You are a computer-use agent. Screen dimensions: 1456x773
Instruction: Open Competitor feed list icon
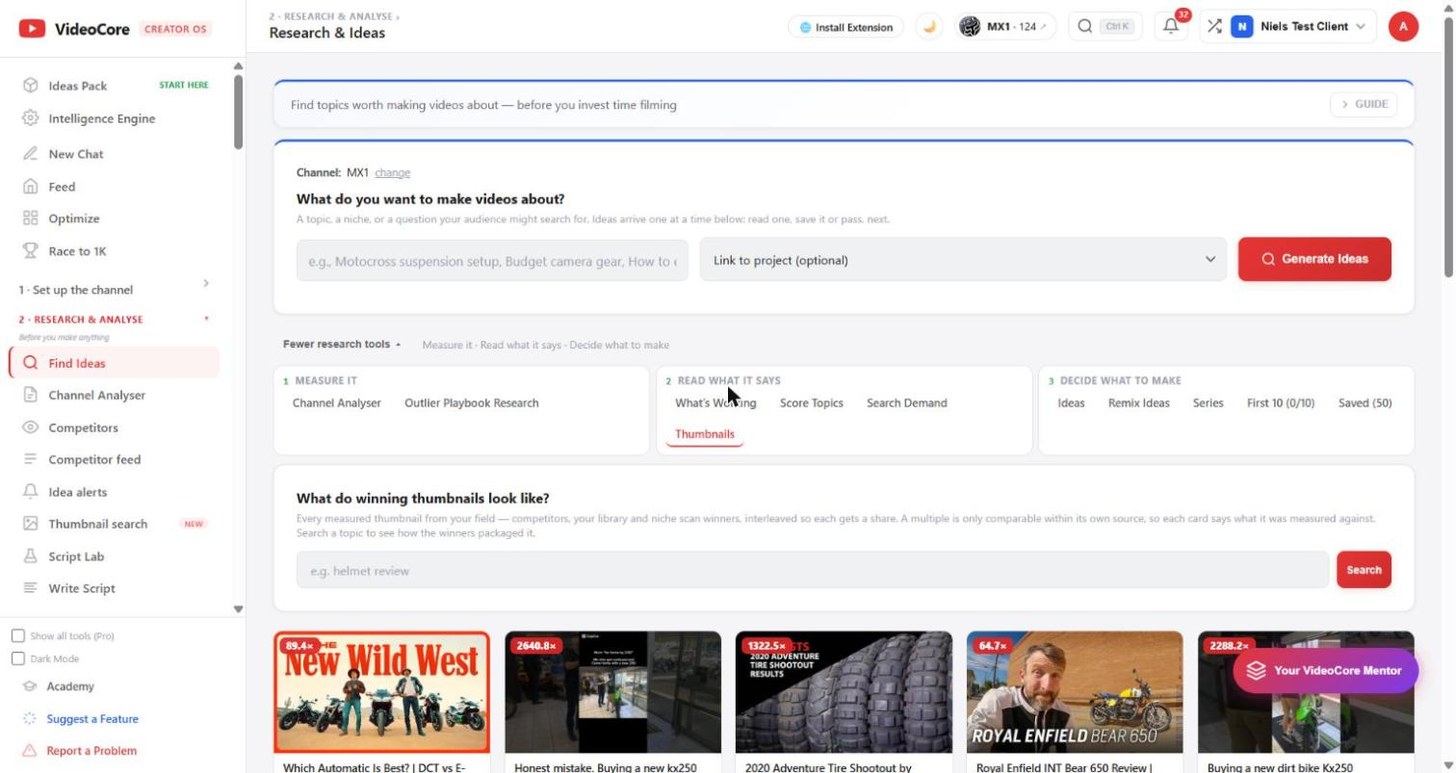tap(30, 459)
